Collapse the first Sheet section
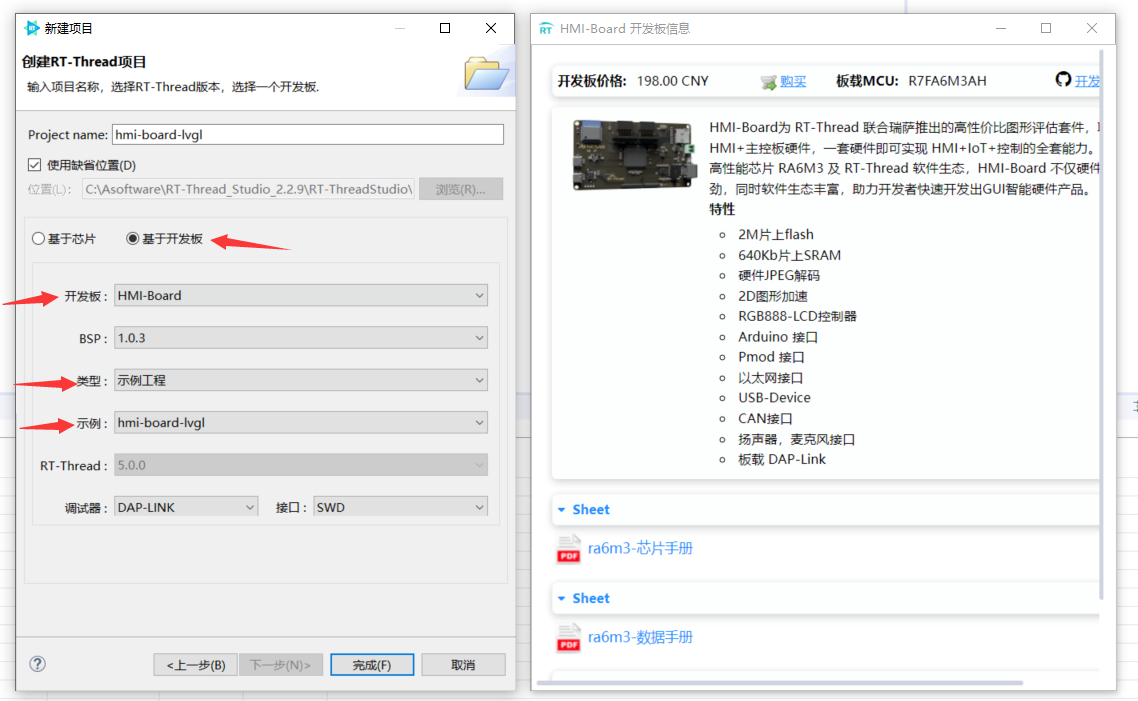The width and height of the screenshot is (1138, 701). click(562, 509)
